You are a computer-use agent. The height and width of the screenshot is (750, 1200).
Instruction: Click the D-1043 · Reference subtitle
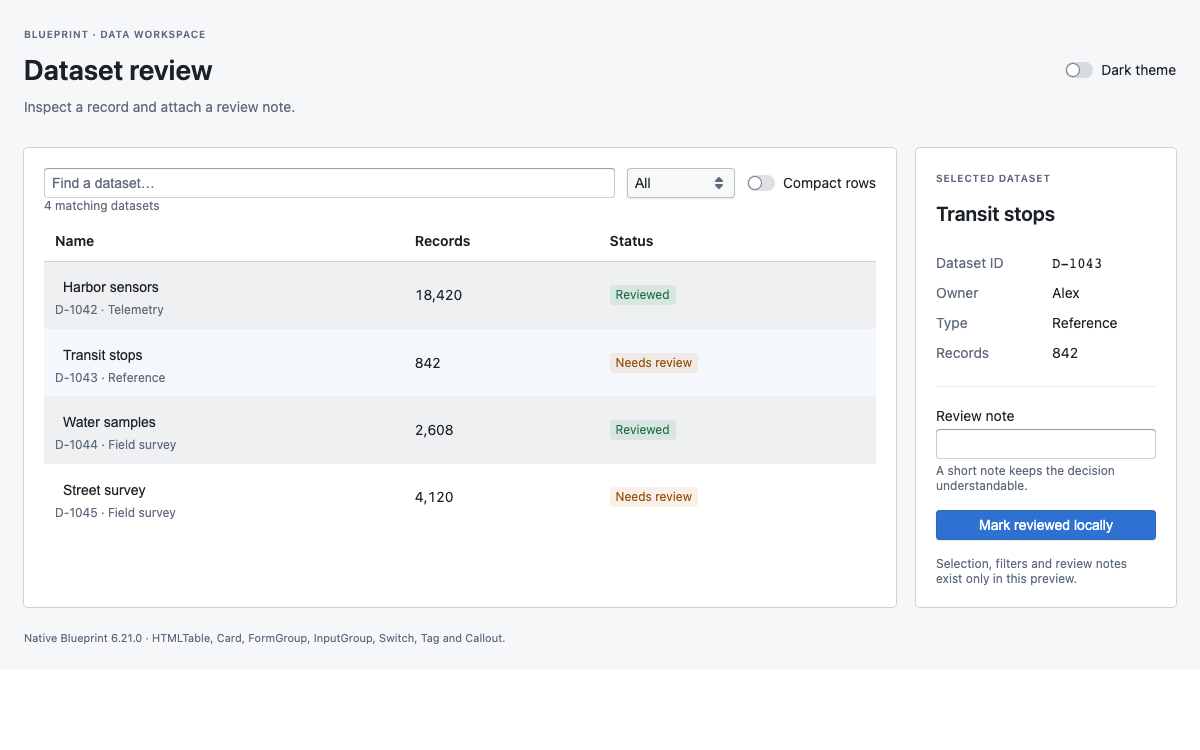pyautogui.click(x=110, y=378)
